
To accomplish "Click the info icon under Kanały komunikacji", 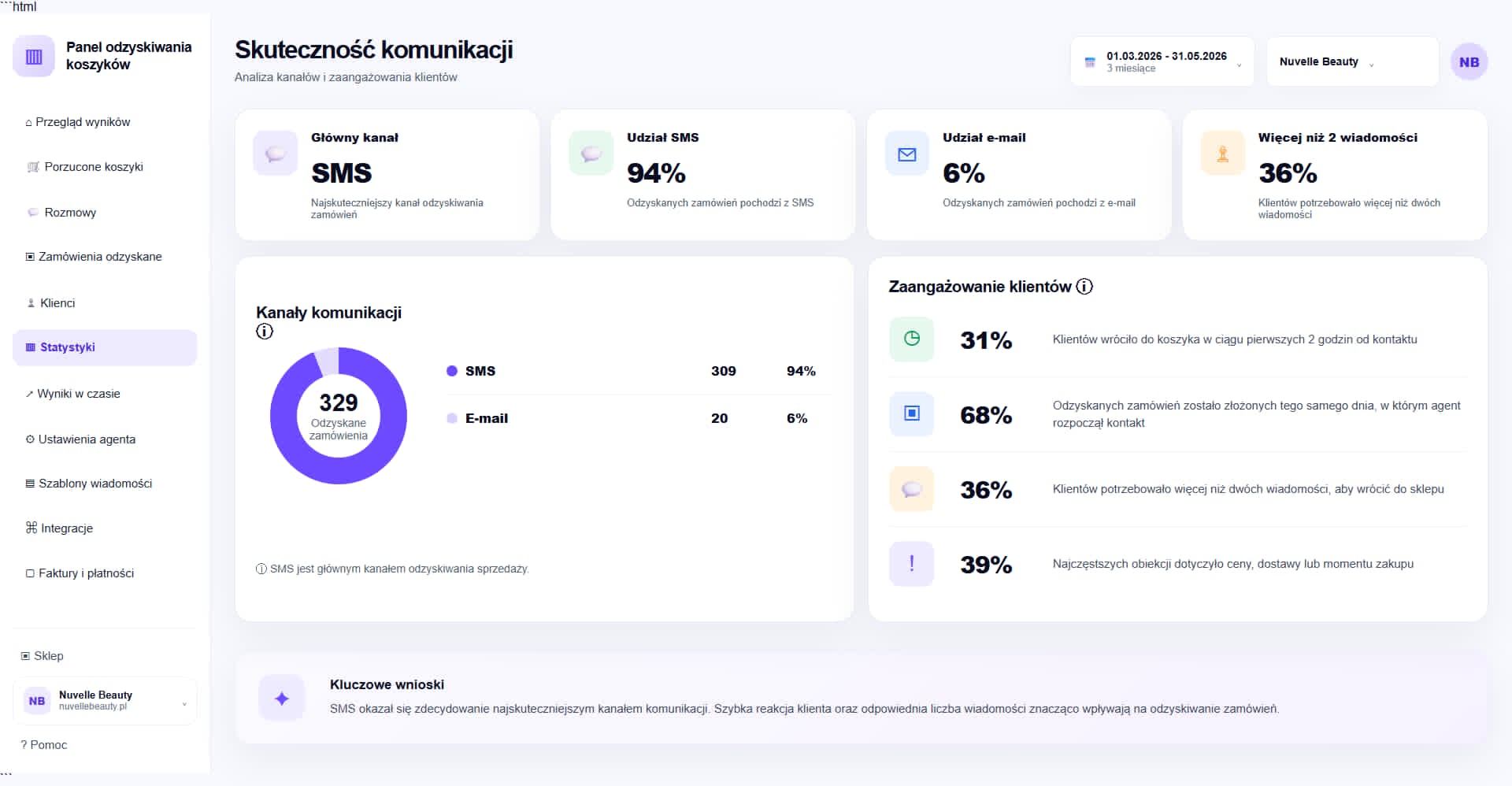I will pos(265,332).
